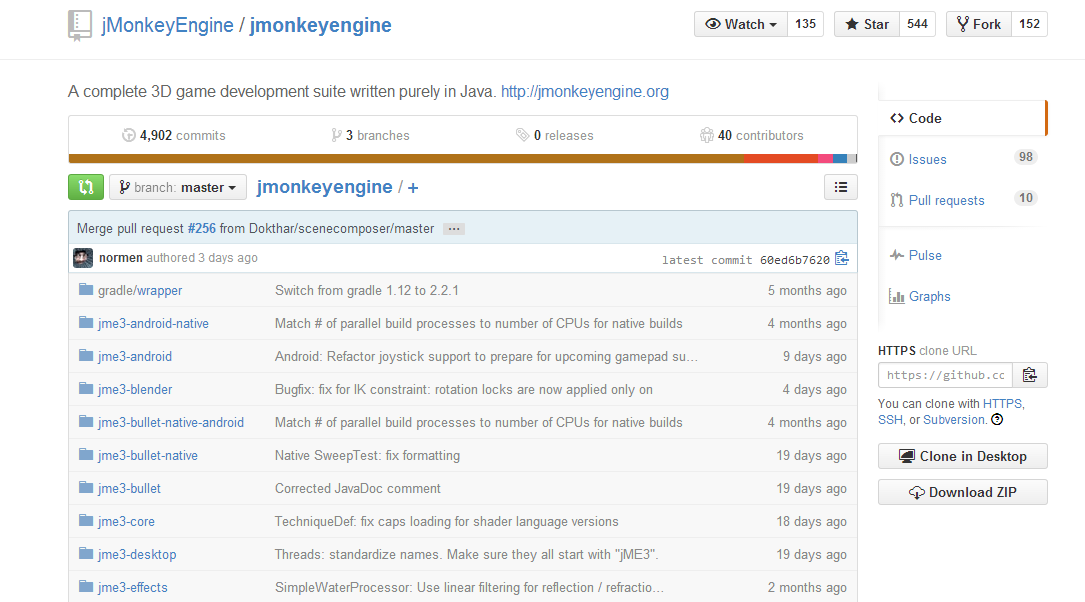
Task: Click the Pull requests icon in sidebar
Action: pos(897,200)
